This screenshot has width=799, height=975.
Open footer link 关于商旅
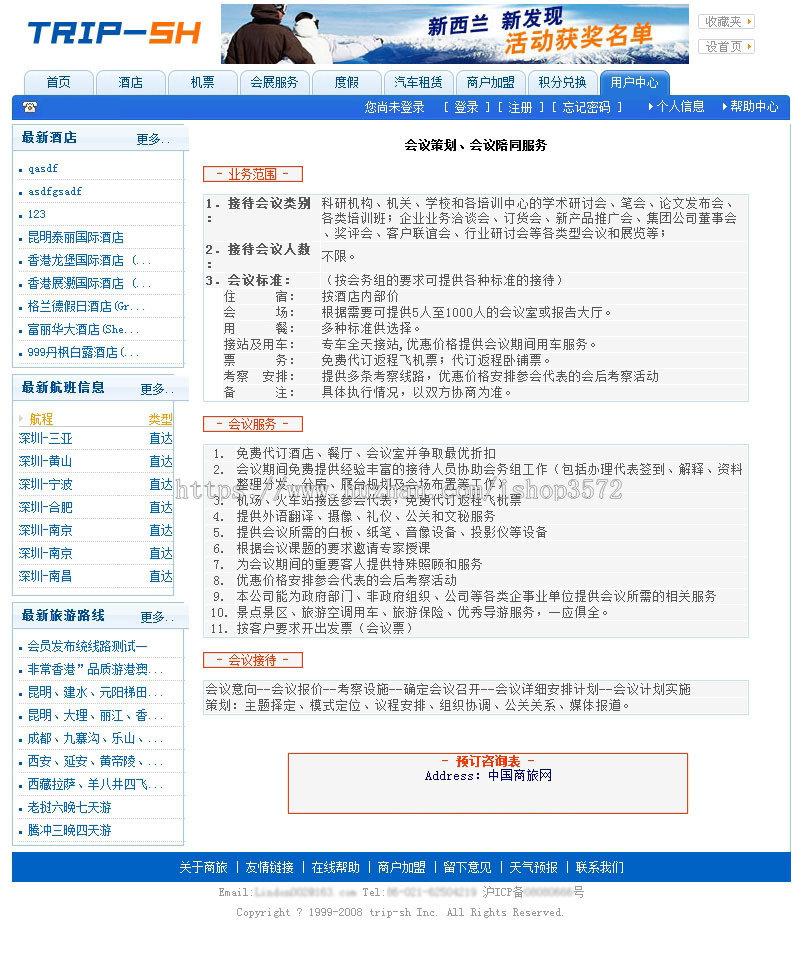click(203, 868)
